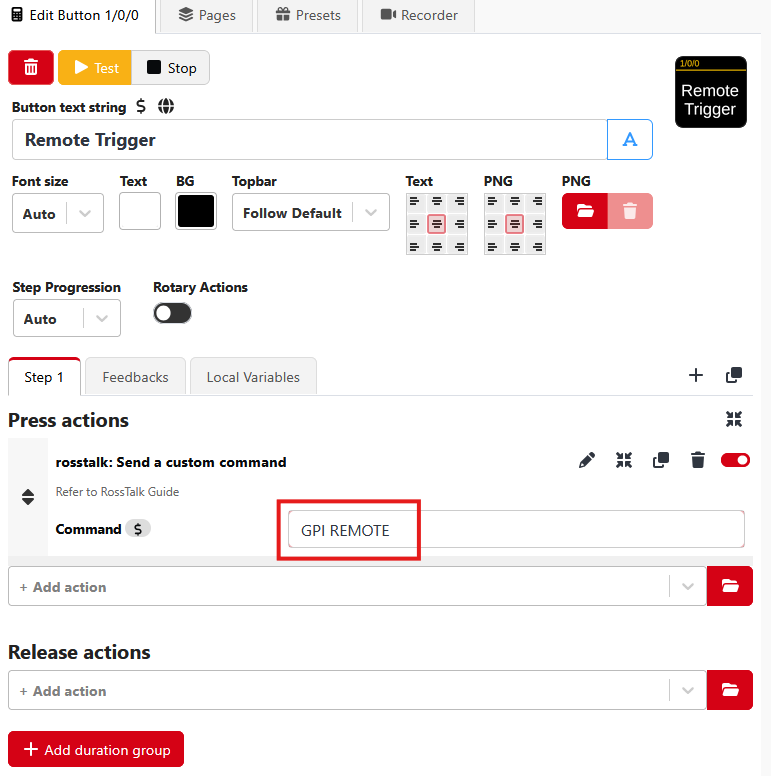Click the 'Refer to RossTalk Guide' text
This screenshot has height=776, width=771.
tap(117, 492)
